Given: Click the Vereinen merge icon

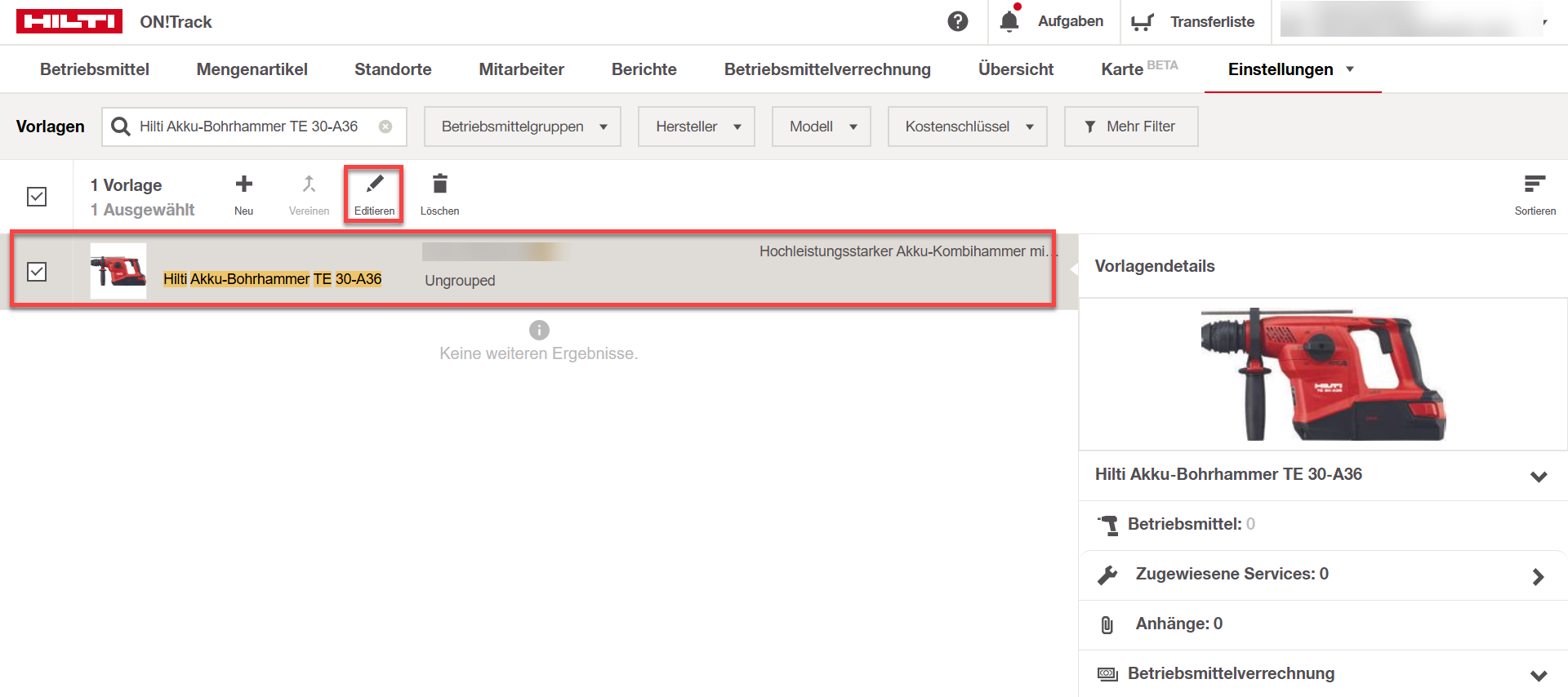Looking at the screenshot, I should [309, 195].
